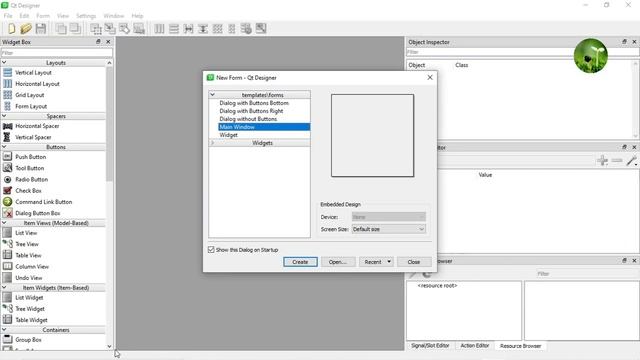Switch to the Resource Browser tab
The width and height of the screenshot is (640, 360).
click(x=520, y=346)
